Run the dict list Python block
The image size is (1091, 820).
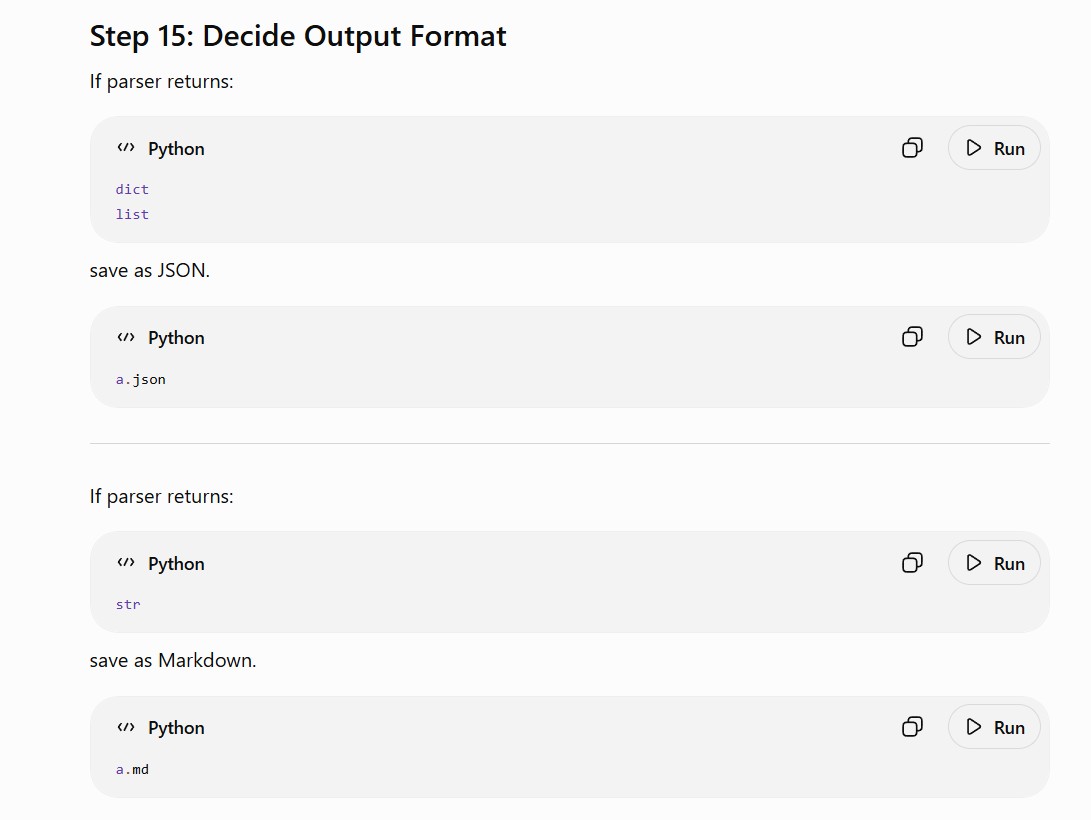point(994,147)
